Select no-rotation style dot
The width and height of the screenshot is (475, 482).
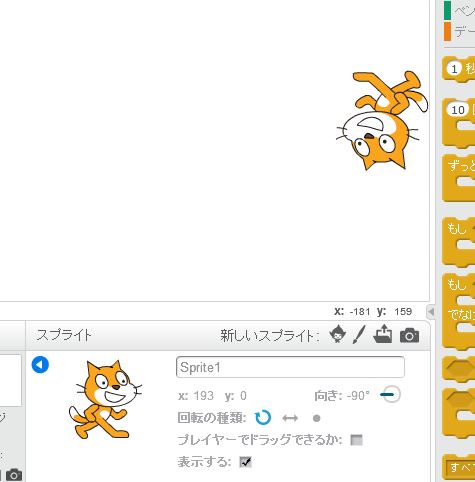pos(317,418)
